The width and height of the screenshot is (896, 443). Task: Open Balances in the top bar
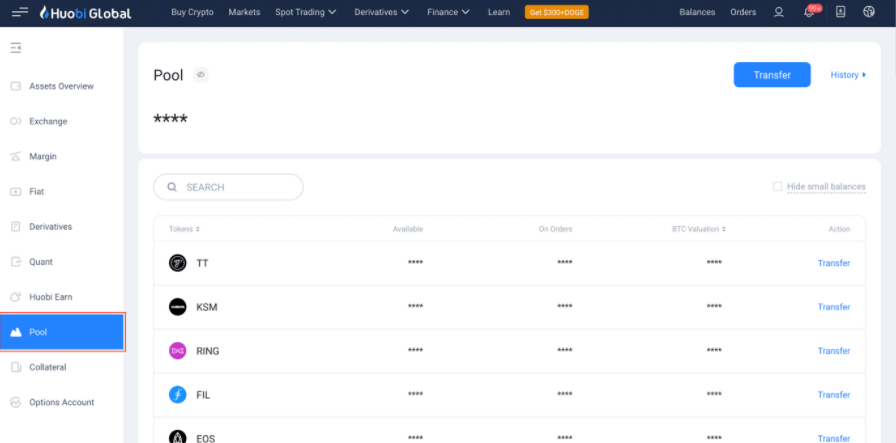coord(697,12)
